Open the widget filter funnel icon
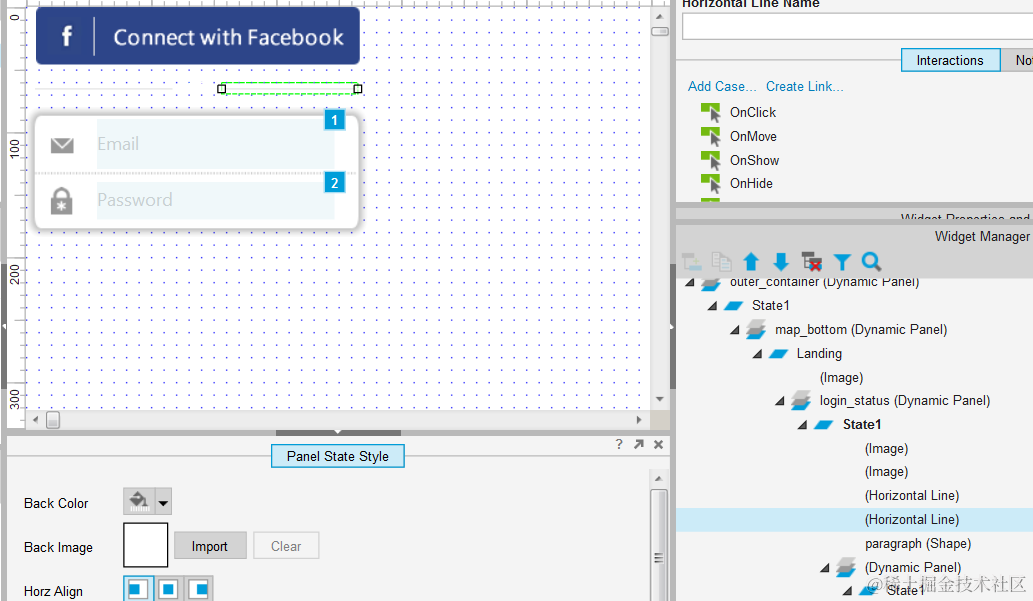Viewport: 1033px width, 601px height. [842, 262]
